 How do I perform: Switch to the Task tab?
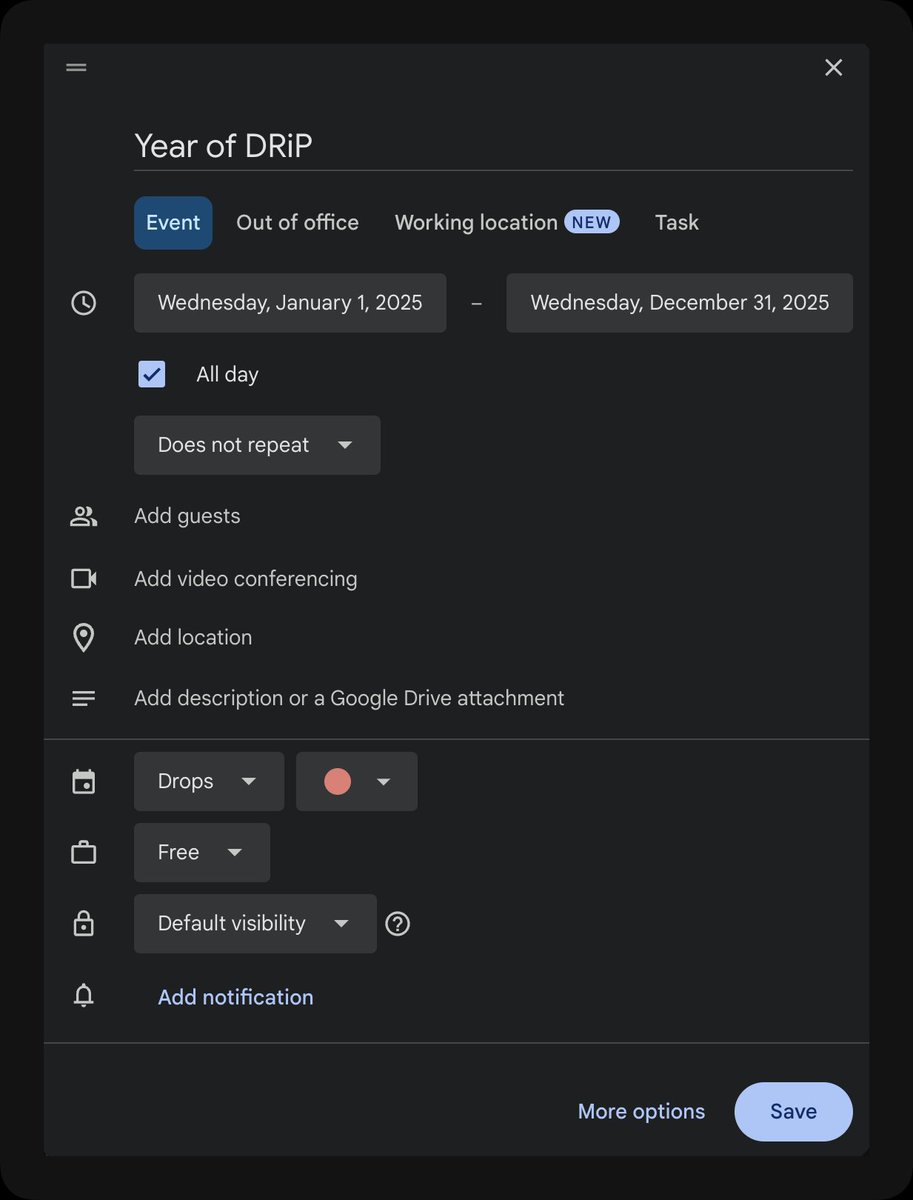[677, 222]
